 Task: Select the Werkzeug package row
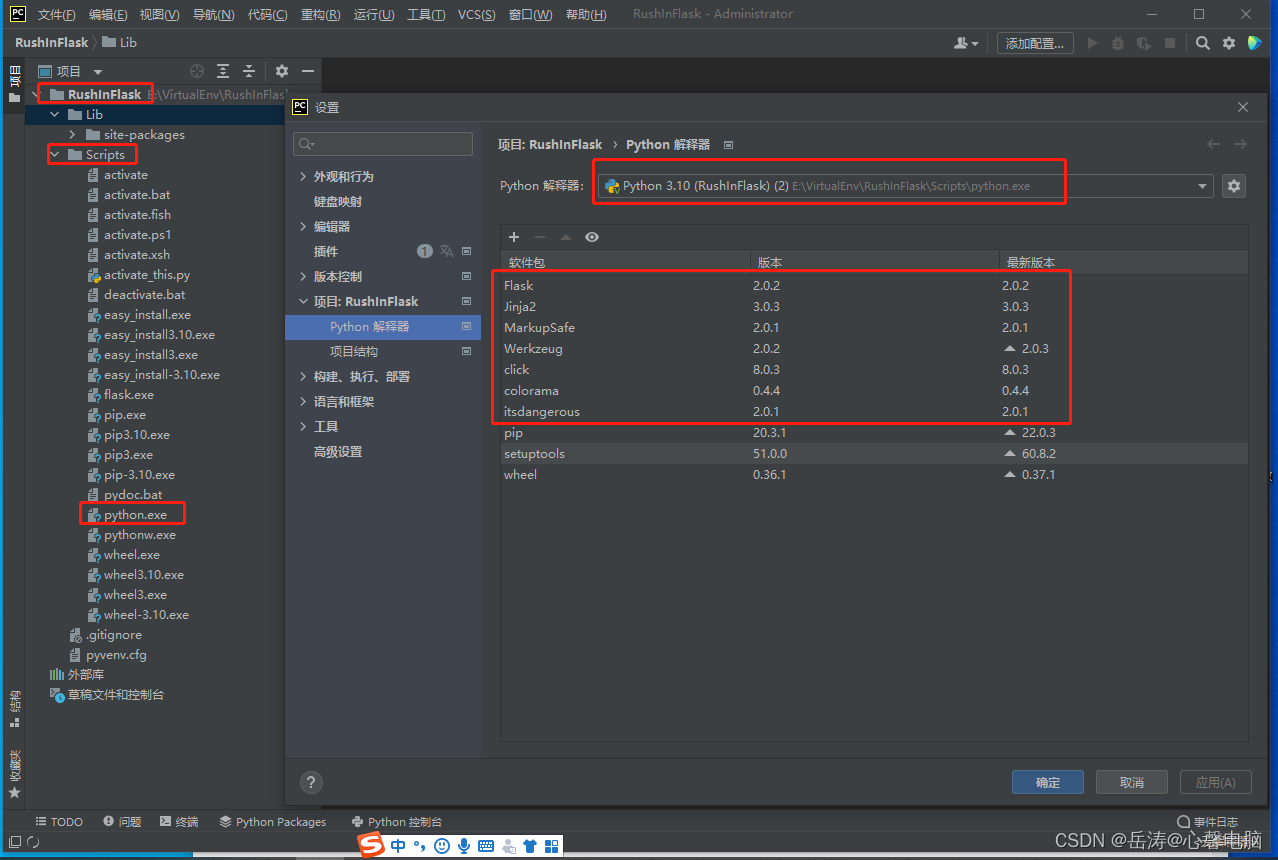click(x=874, y=349)
